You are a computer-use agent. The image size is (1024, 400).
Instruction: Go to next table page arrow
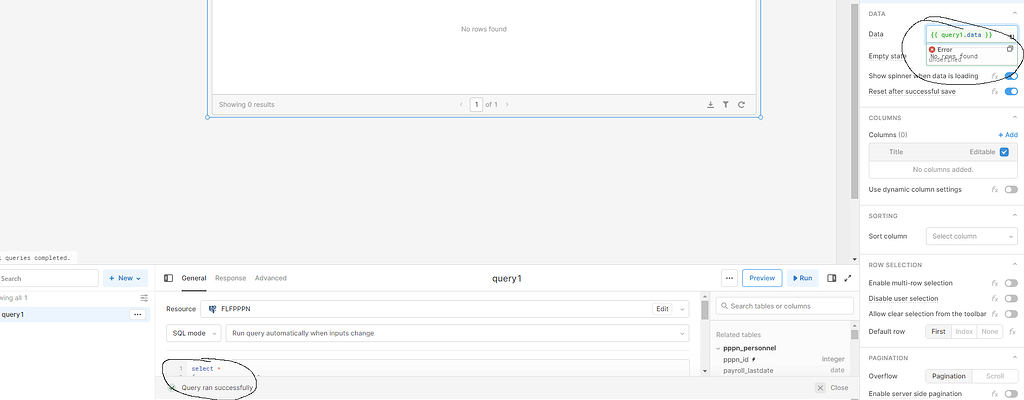coord(507,105)
